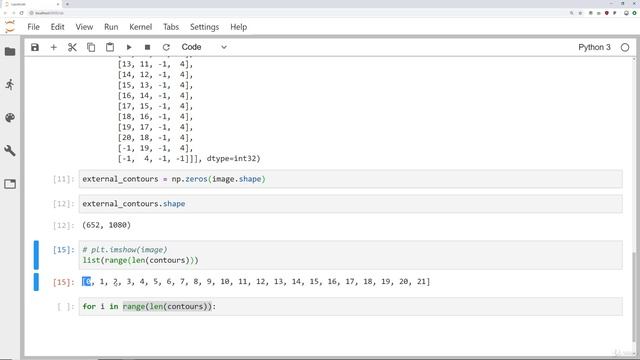
Task: Select the JupyterLab browser tab
Action: 32,4
